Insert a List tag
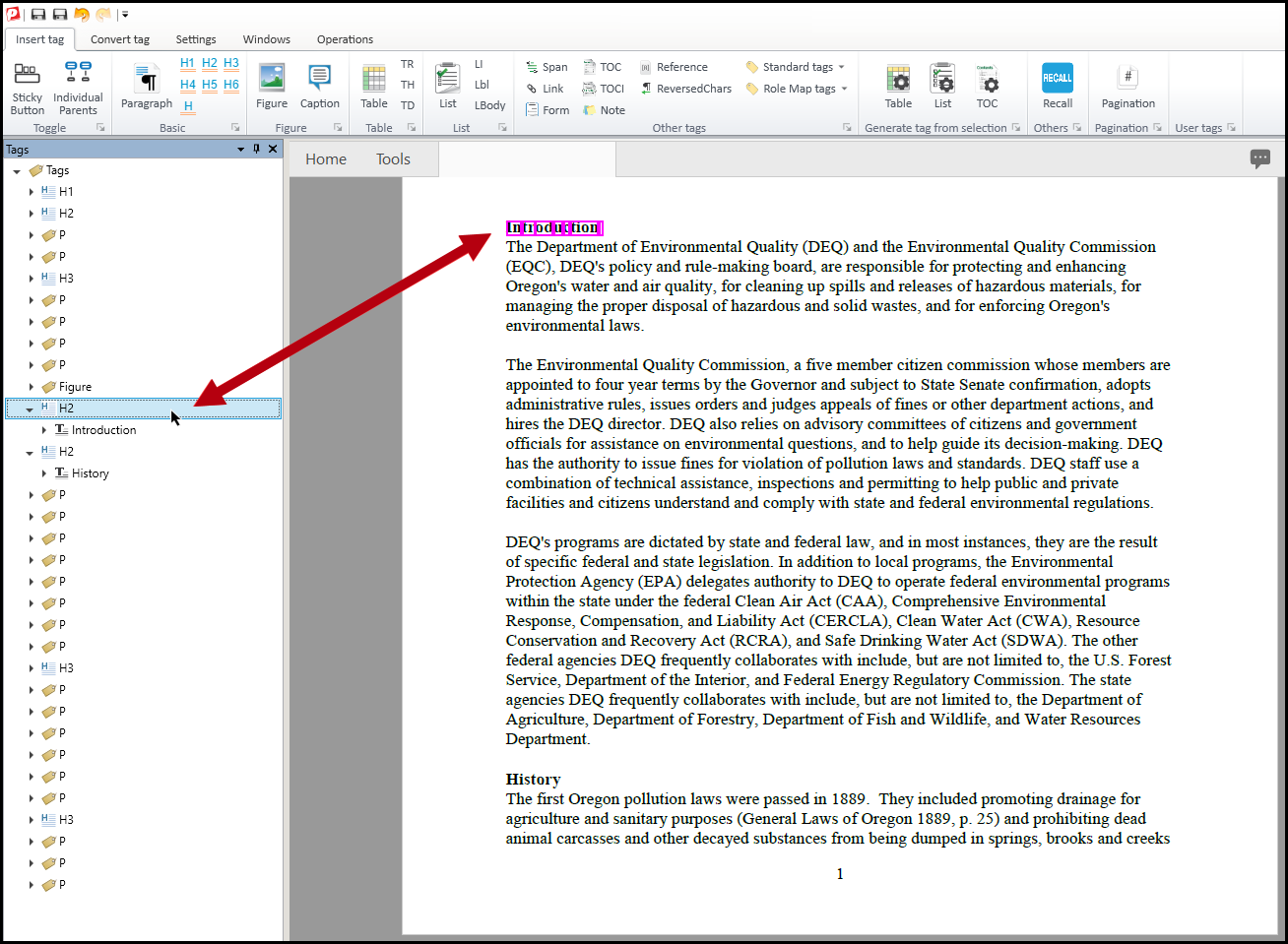This screenshot has height=944, width=1288. click(x=448, y=87)
